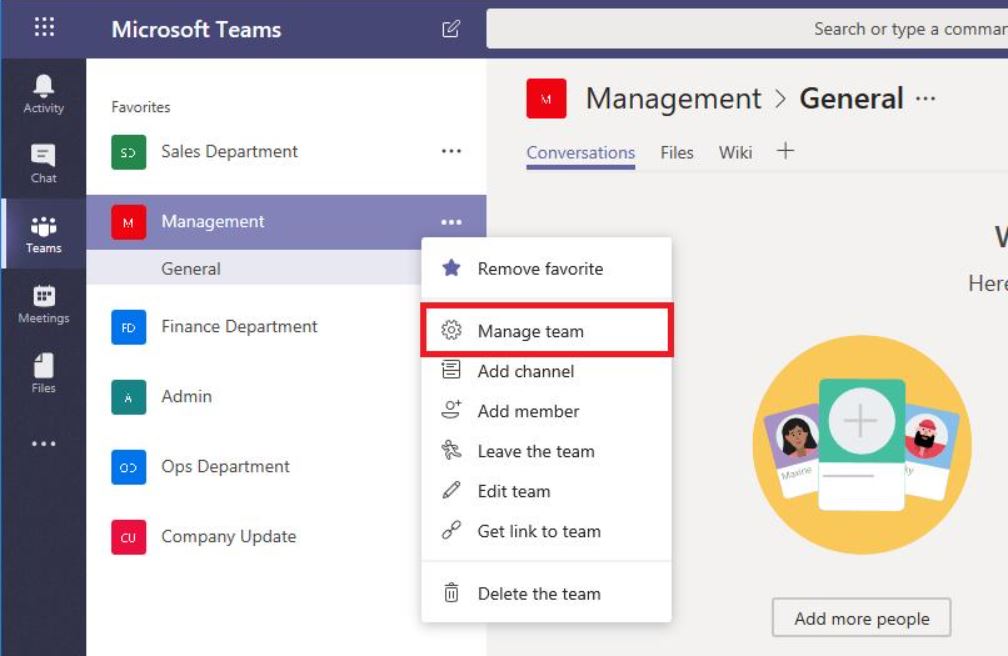1008x656 pixels.
Task: Select the Ops Department team
Action: [x=254, y=467]
